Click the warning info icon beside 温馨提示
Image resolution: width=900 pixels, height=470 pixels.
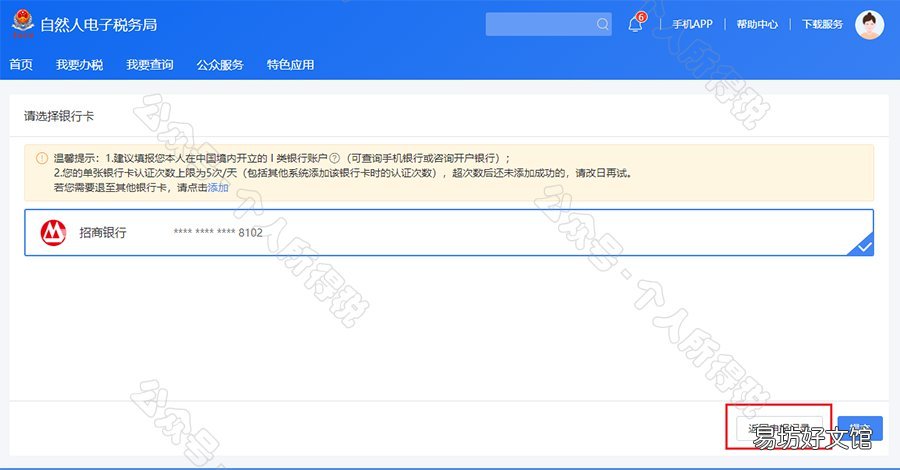click(42, 158)
